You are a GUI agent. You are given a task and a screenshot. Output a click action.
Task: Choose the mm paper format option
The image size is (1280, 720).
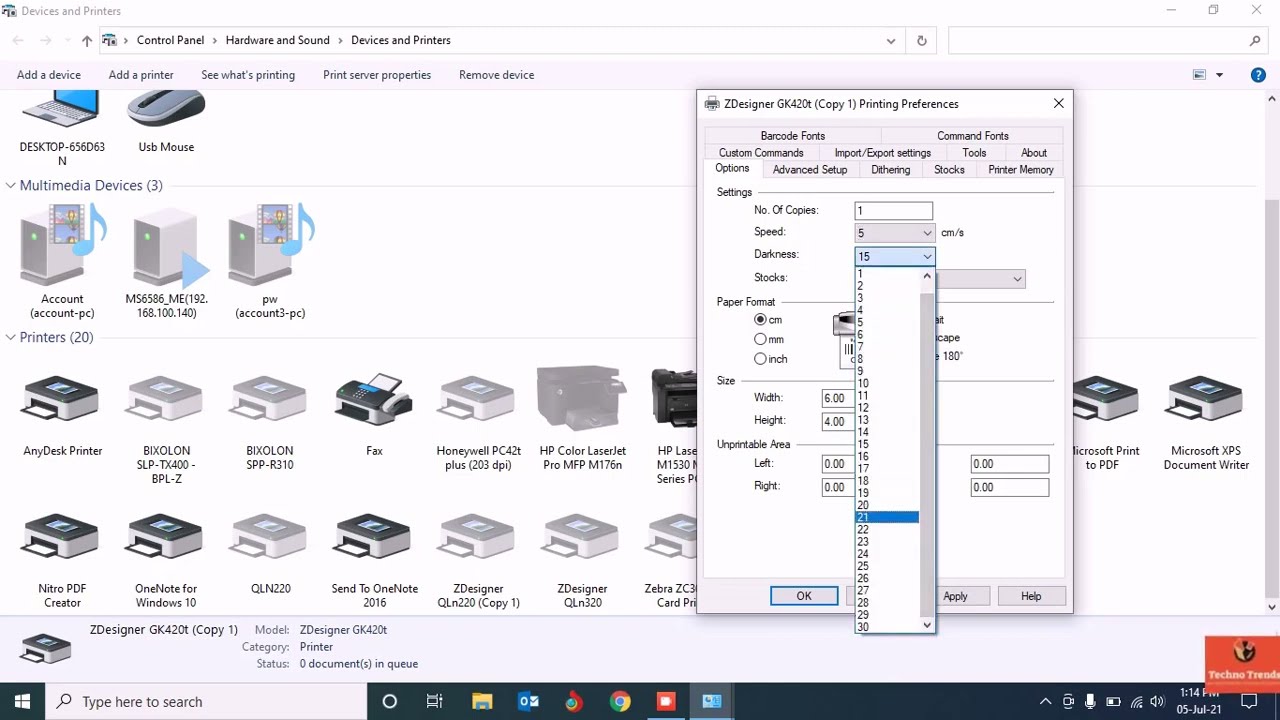tap(761, 340)
